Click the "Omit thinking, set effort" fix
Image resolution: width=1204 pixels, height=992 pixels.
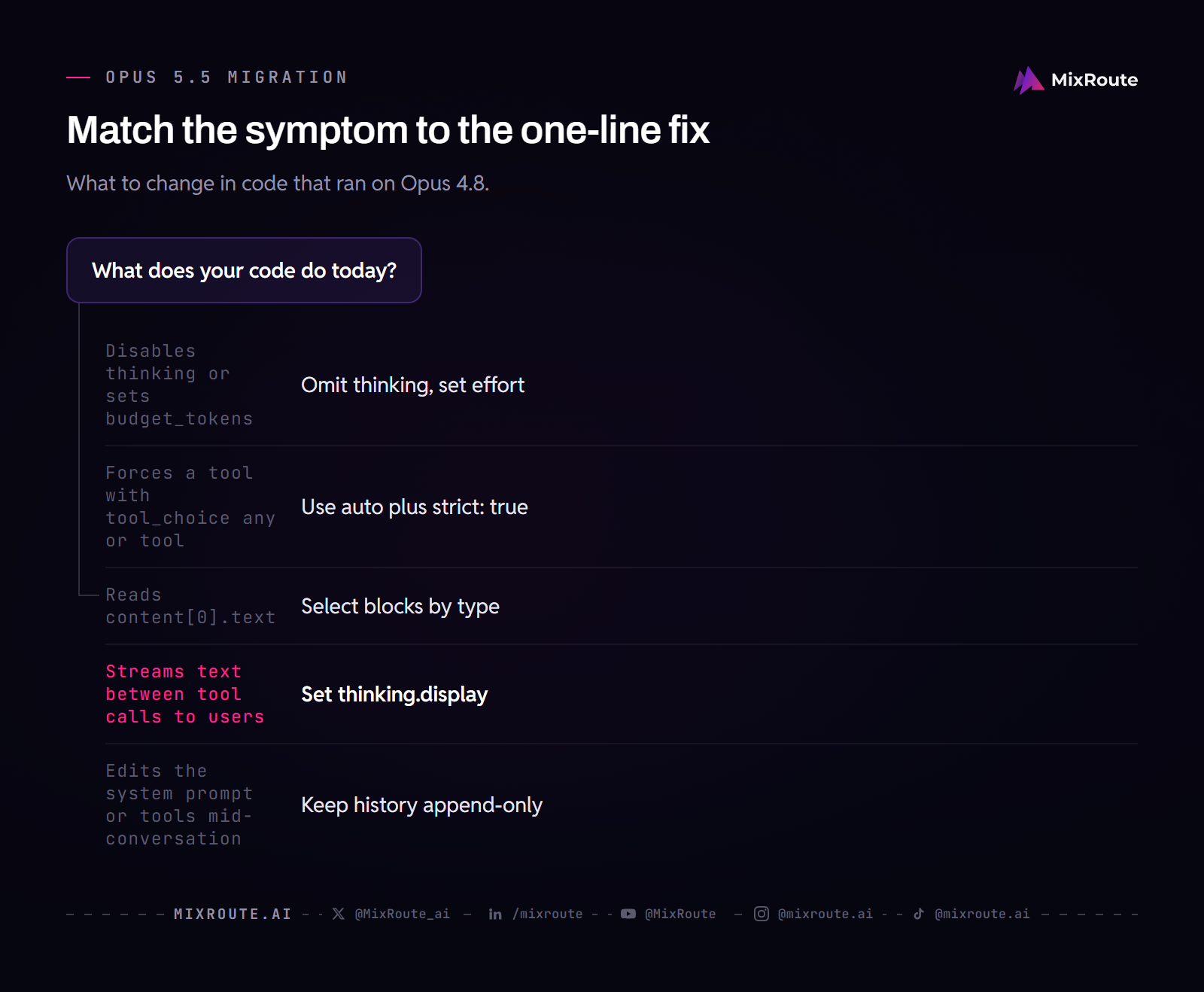[x=413, y=385]
